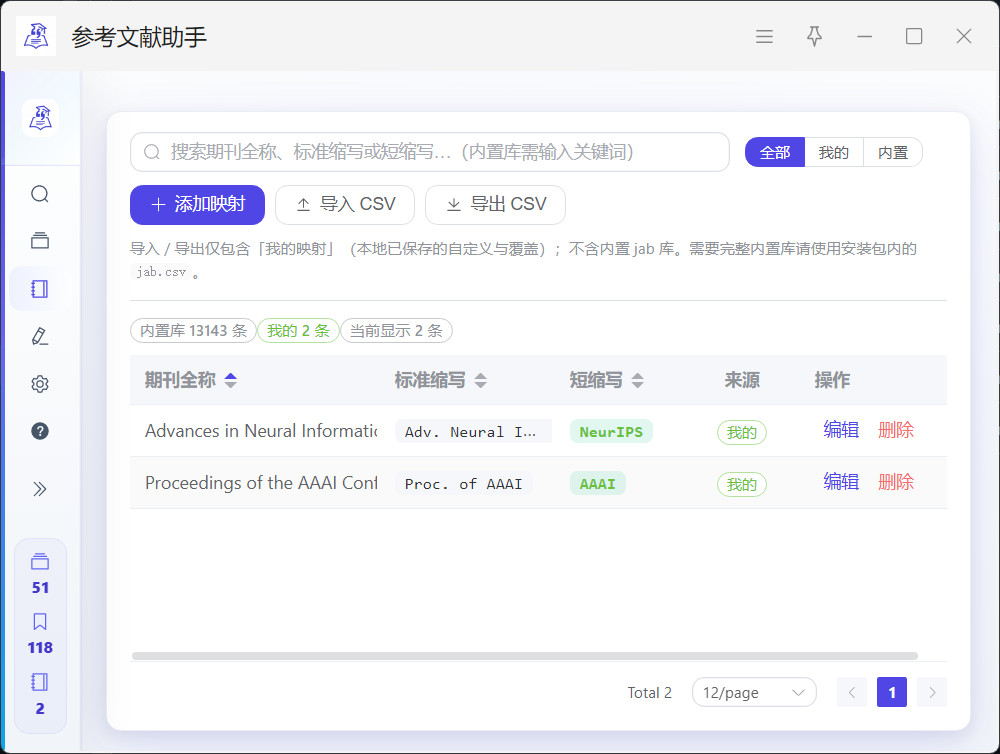Switch filter to 我的
The width and height of the screenshot is (1000, 754).
[833, 152]
